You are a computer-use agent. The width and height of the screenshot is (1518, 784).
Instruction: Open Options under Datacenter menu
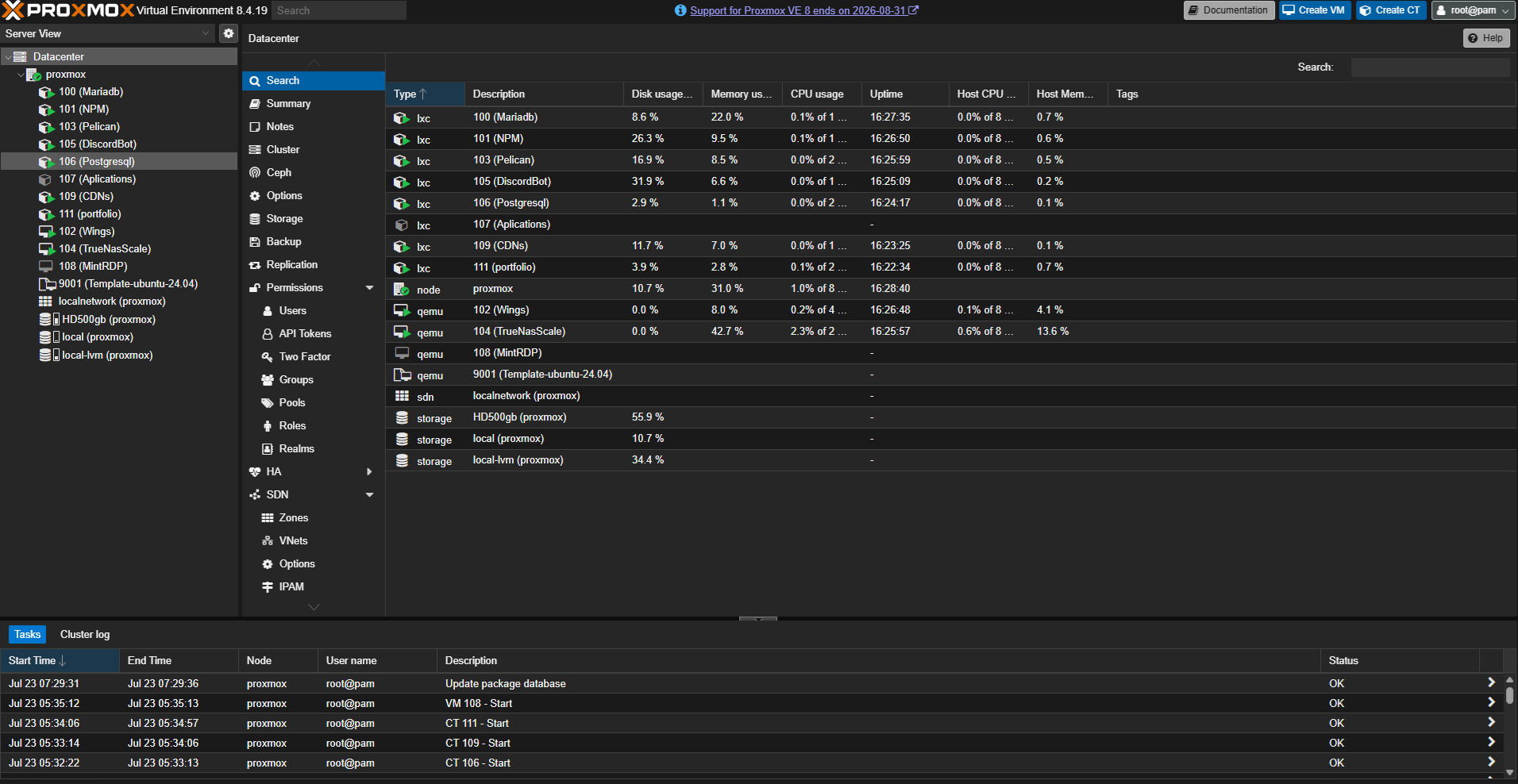coord(314,196)
